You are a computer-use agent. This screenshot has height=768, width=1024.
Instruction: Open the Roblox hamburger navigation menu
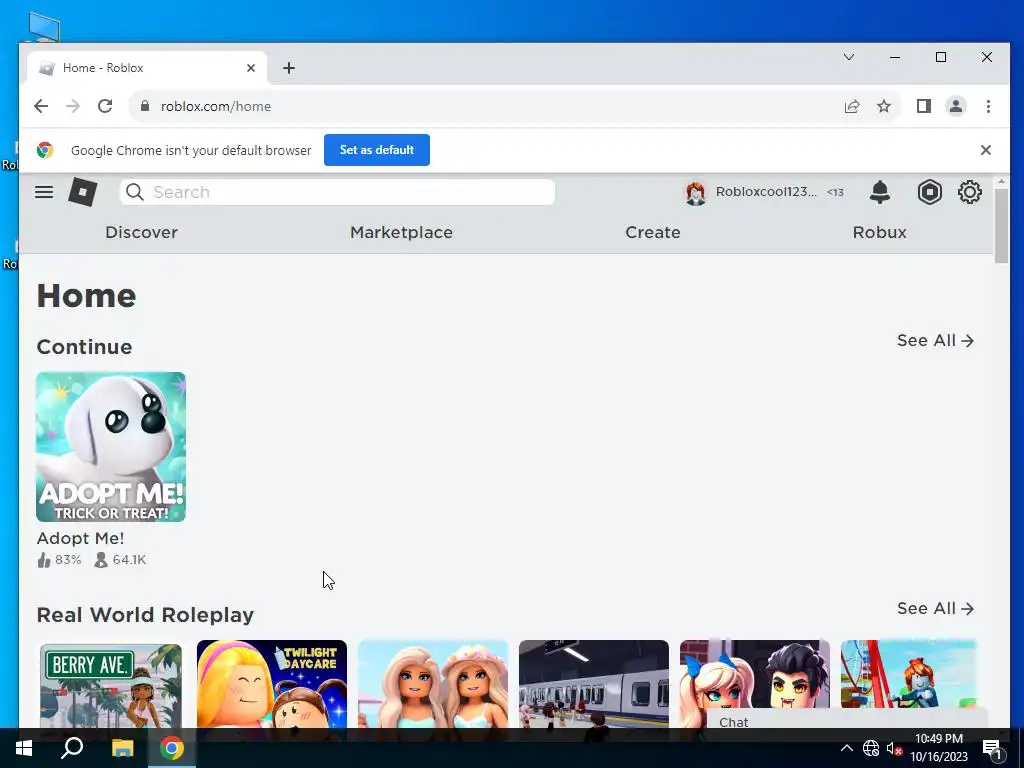pyautogui.click(x=44, y=192)
